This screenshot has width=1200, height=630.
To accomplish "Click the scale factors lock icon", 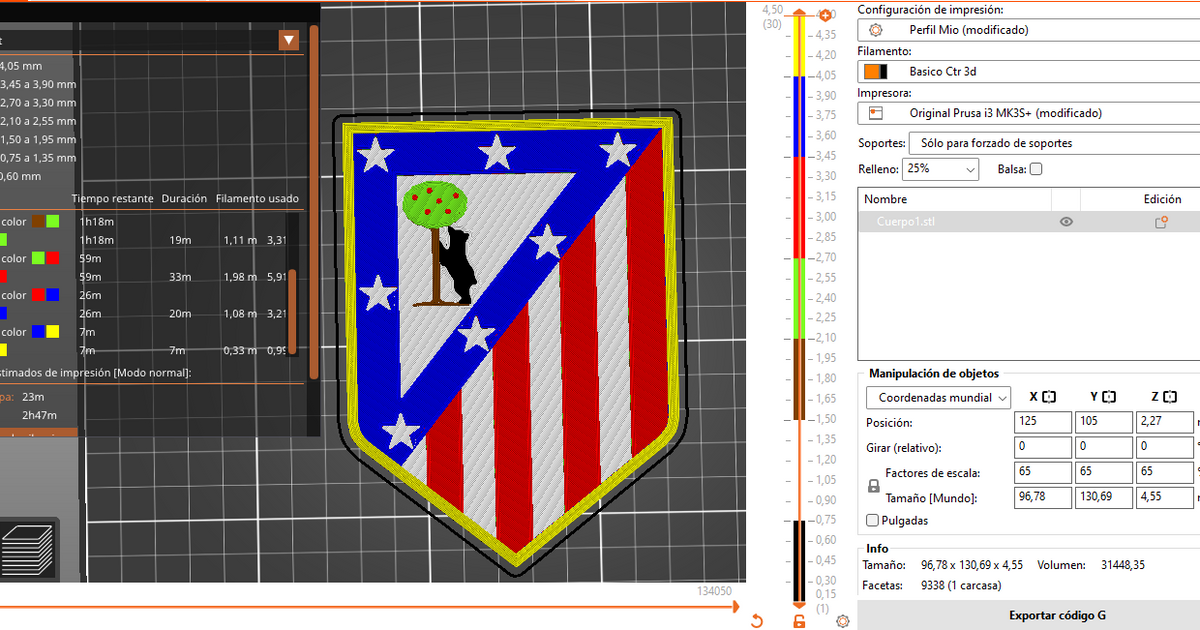I will pos(874,485).
